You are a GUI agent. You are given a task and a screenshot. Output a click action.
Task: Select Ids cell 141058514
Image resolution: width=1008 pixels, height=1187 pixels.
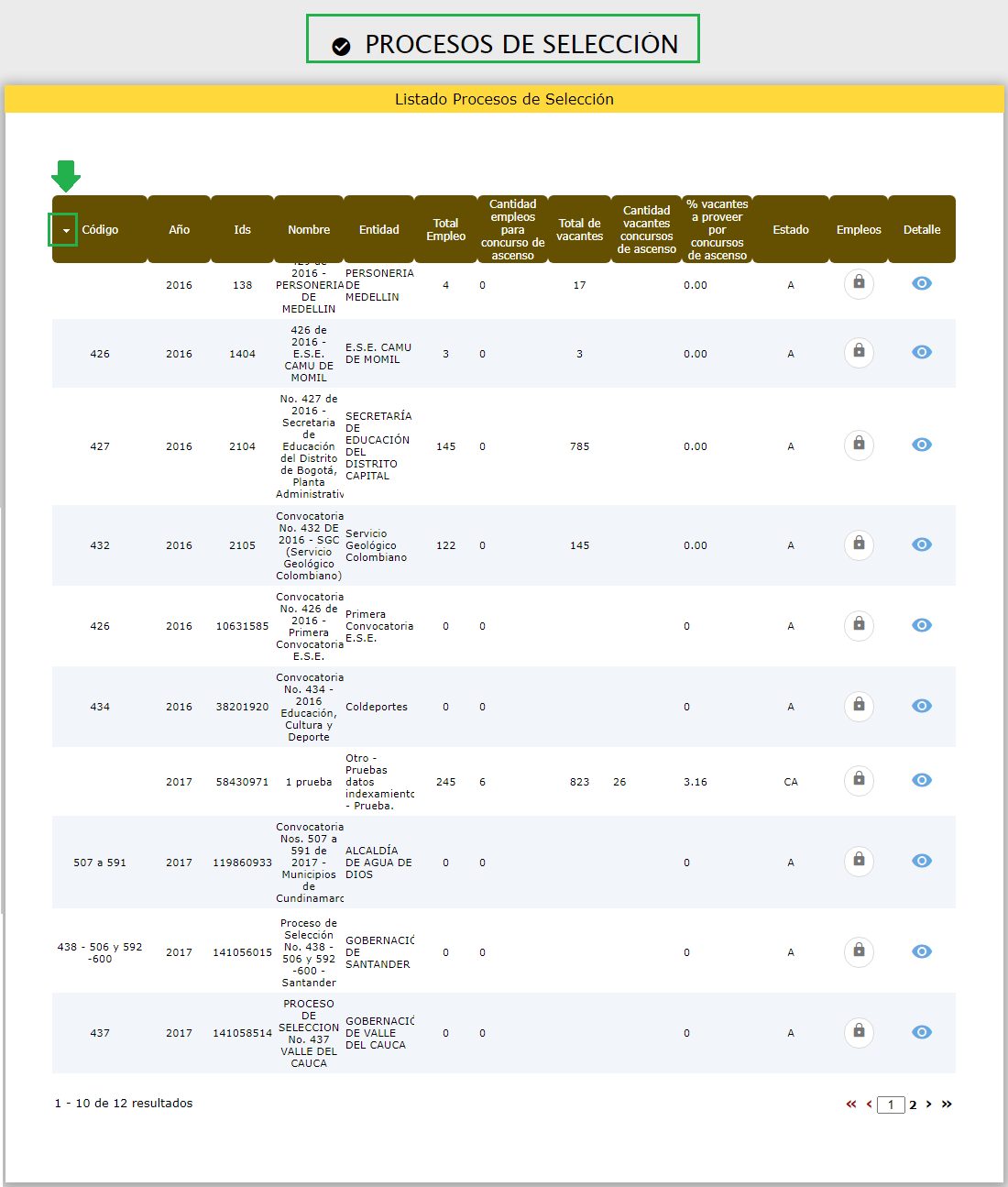242,1033
